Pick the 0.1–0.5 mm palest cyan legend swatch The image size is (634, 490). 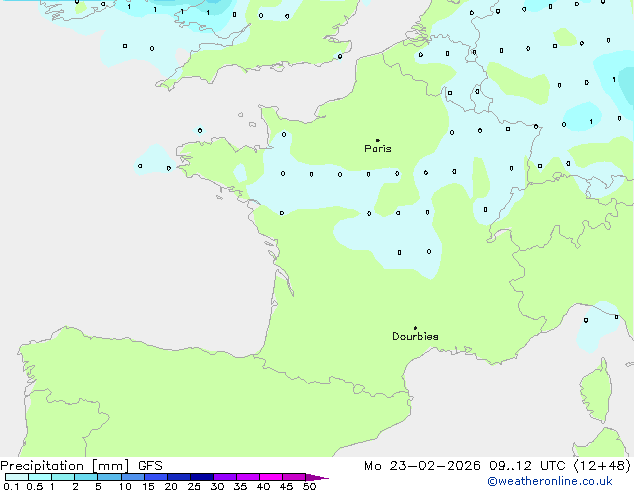coord(17,477)
